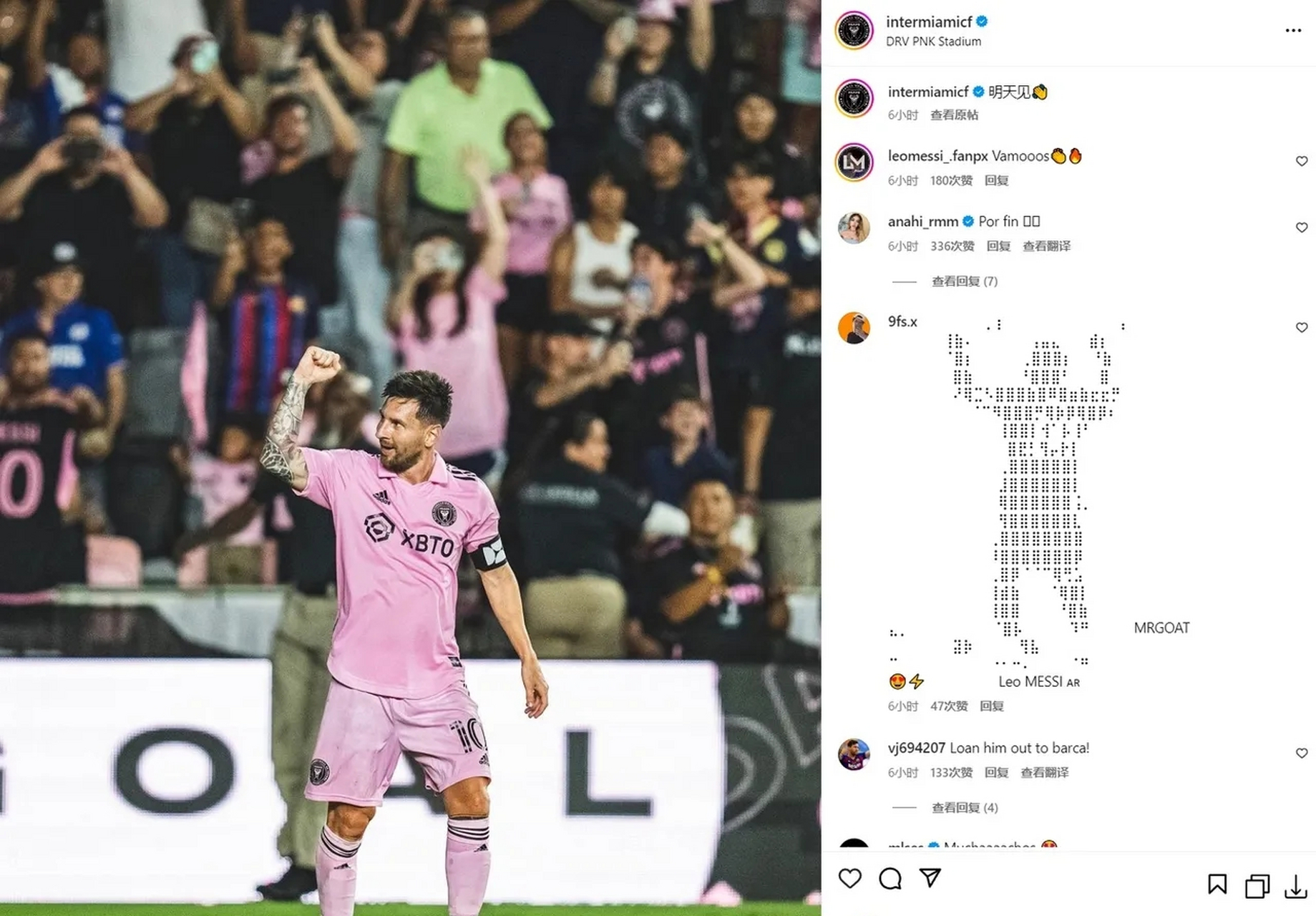The width and height of the screenshot is (1316, 916).
Task: Share post via paper plane icon
Action: [930, 877]
